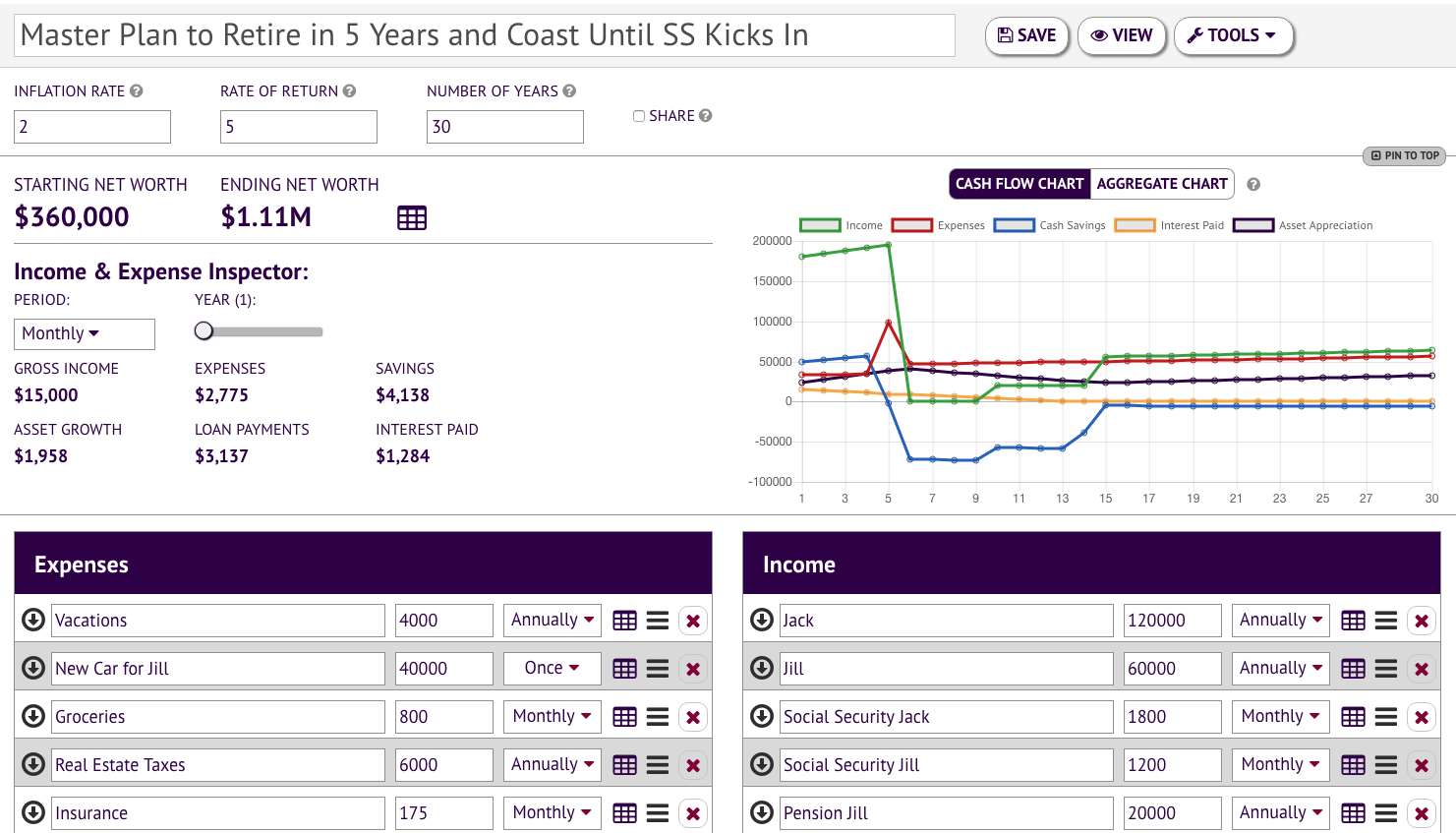This screenshot has height=833, width=1456.
Task: Click the download arrow icon on Jill's income row
Action: pos(761,668)
